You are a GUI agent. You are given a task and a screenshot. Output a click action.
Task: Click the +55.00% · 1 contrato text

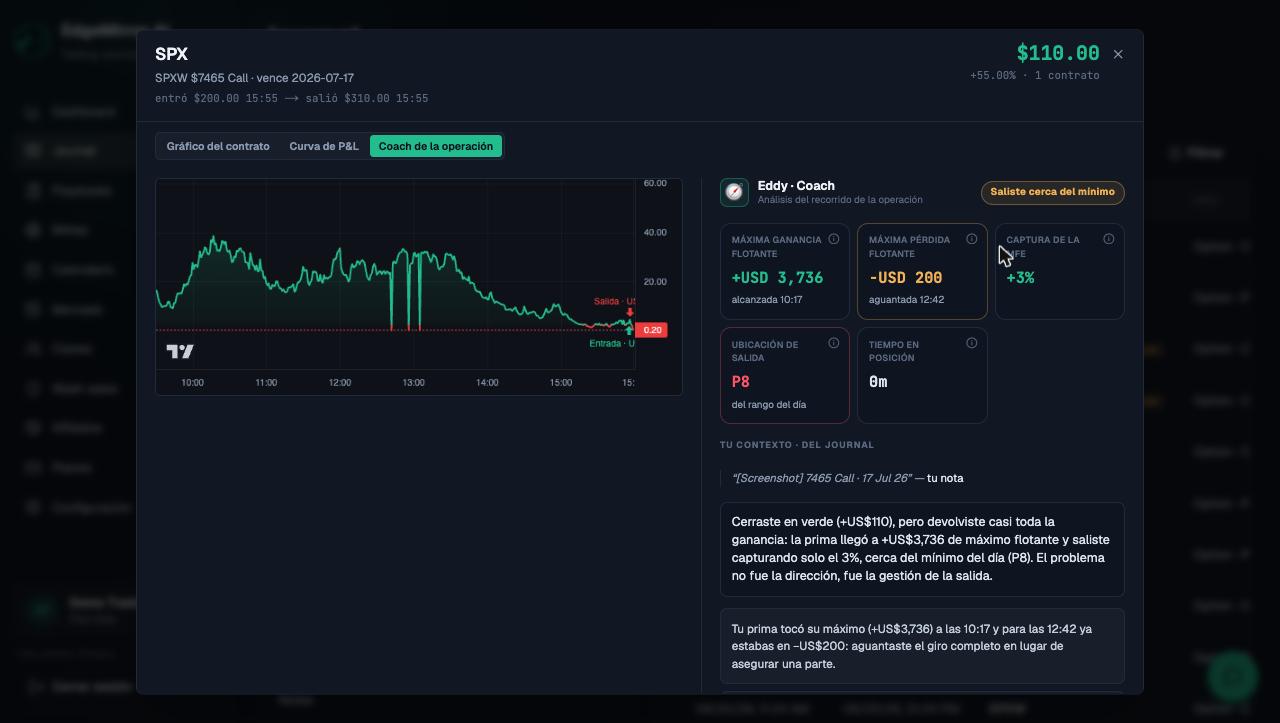click(x=1035, y=76)
